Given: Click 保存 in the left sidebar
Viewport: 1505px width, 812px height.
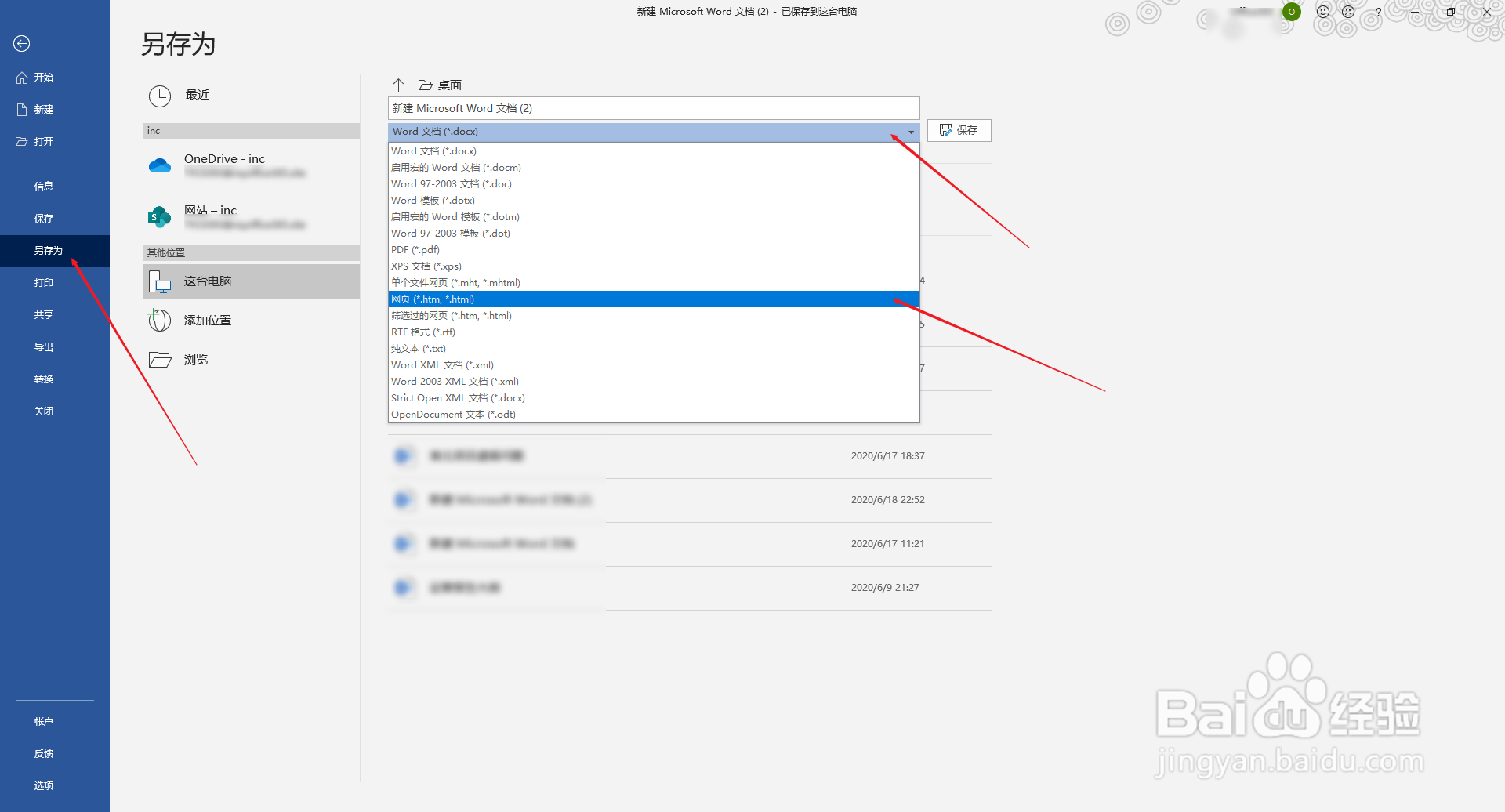Looking at the screenshot, I should tap(55, 219).
